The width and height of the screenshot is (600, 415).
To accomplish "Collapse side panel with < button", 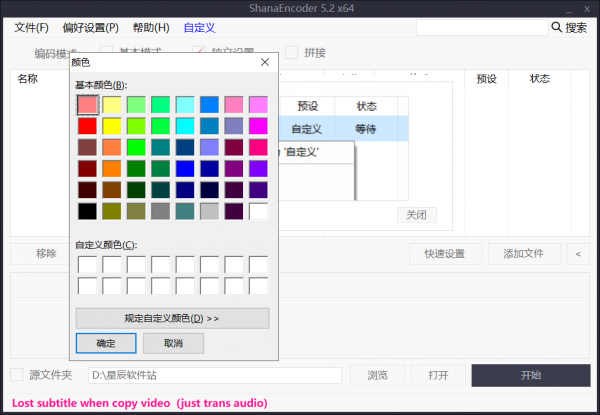I will coord(578,254).
